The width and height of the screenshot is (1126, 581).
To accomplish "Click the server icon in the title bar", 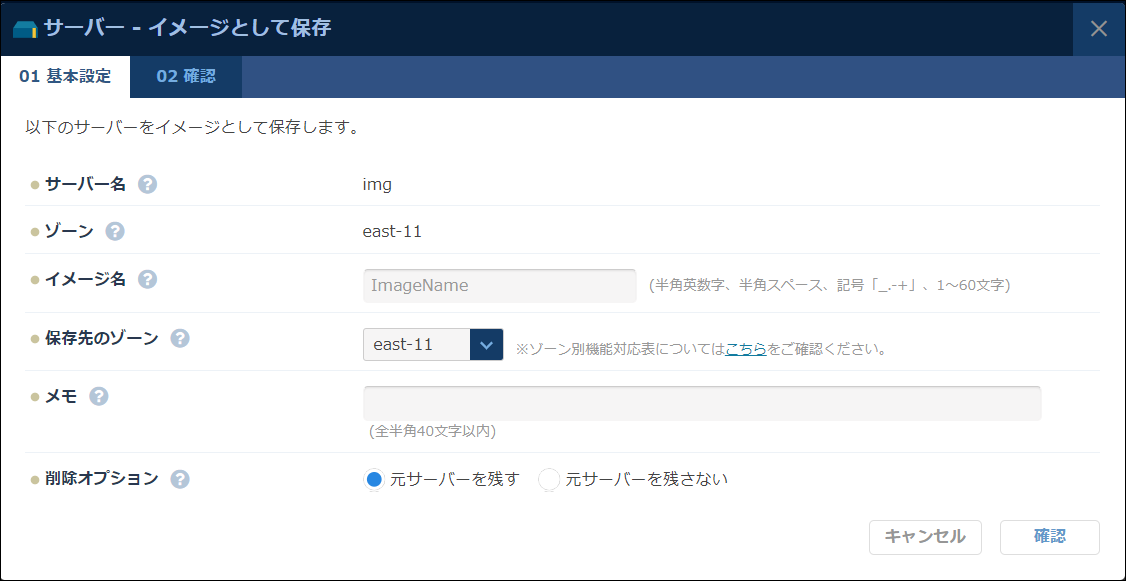I will point(25,29).
